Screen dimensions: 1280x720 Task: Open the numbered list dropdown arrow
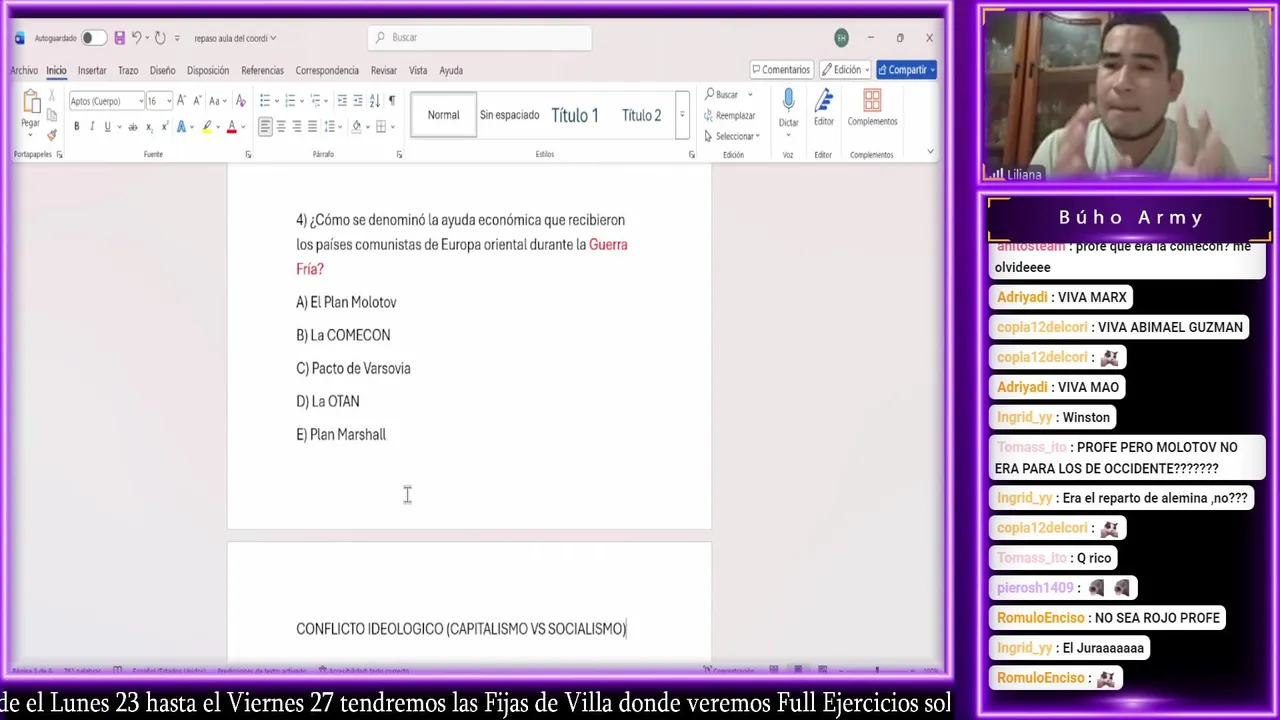300,101
